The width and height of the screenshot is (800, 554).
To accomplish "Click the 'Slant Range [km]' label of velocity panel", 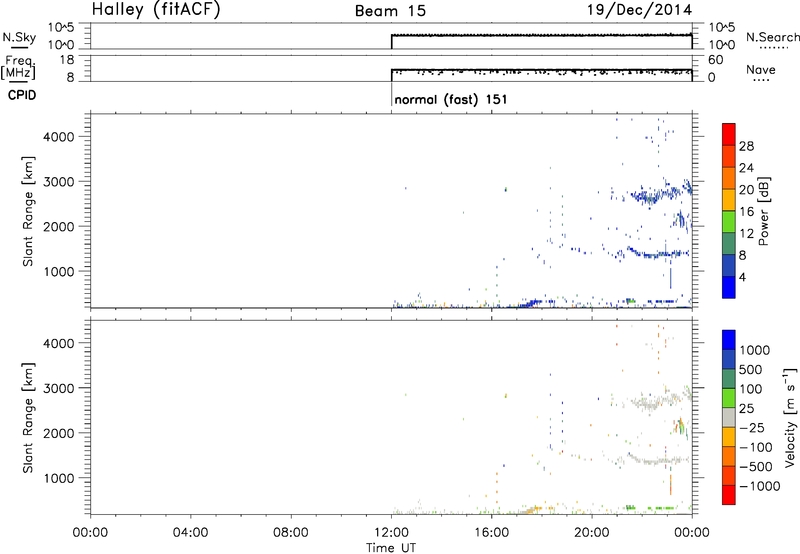I will (28, 418).
